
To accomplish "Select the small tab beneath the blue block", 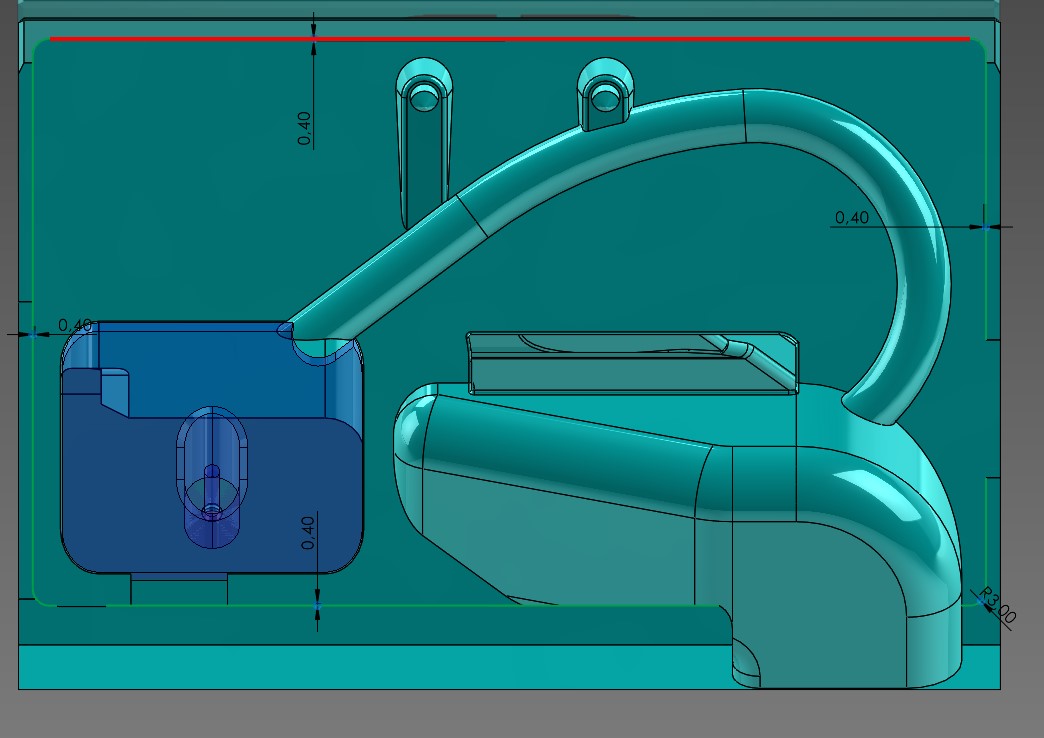I will click(179, 588).
